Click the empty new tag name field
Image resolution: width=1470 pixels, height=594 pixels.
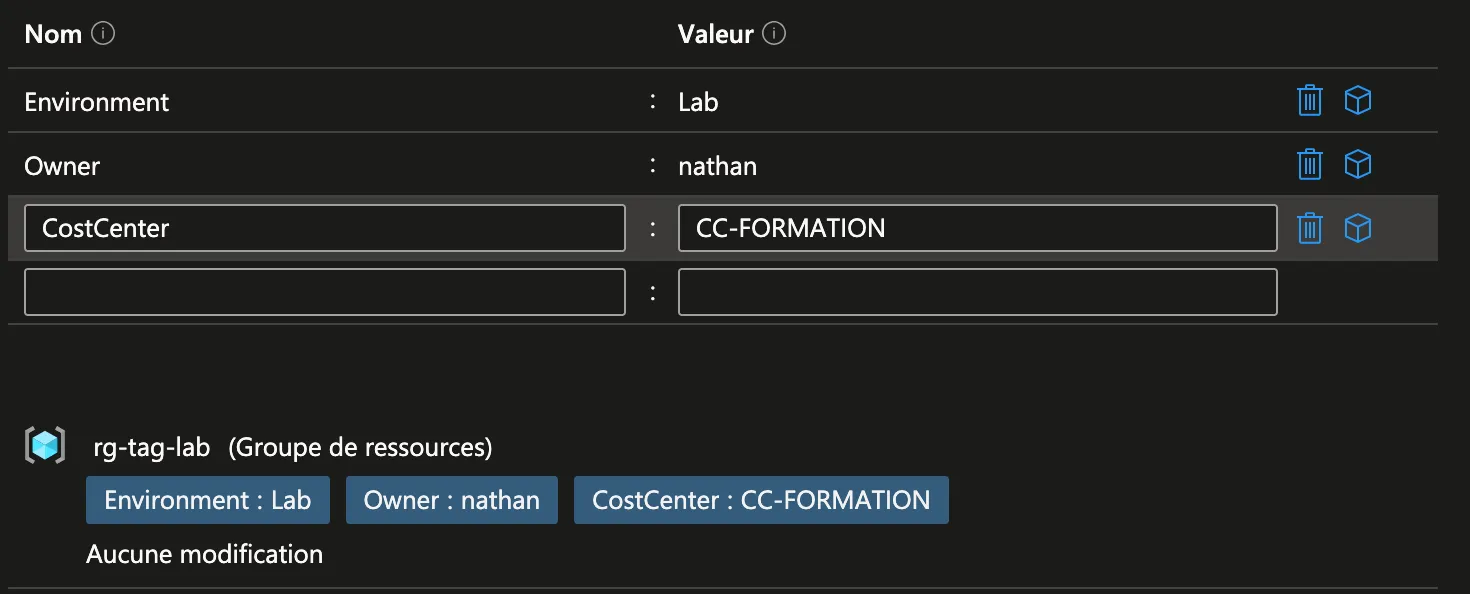325,292
